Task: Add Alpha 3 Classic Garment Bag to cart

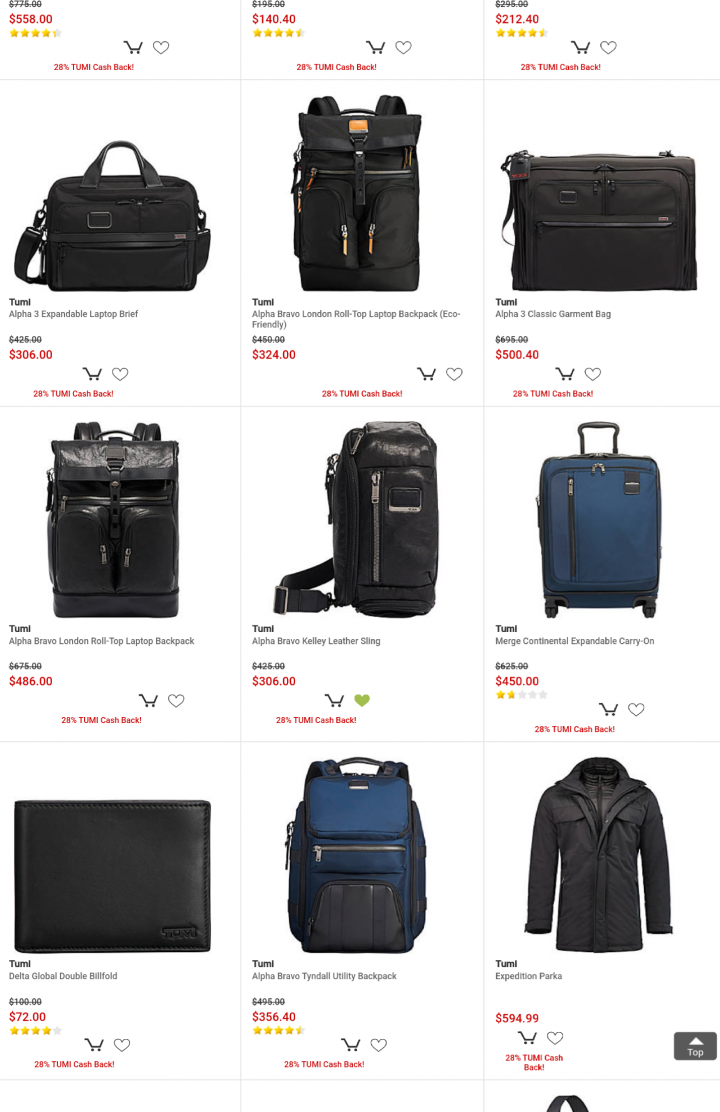Action: coord(565,374)
